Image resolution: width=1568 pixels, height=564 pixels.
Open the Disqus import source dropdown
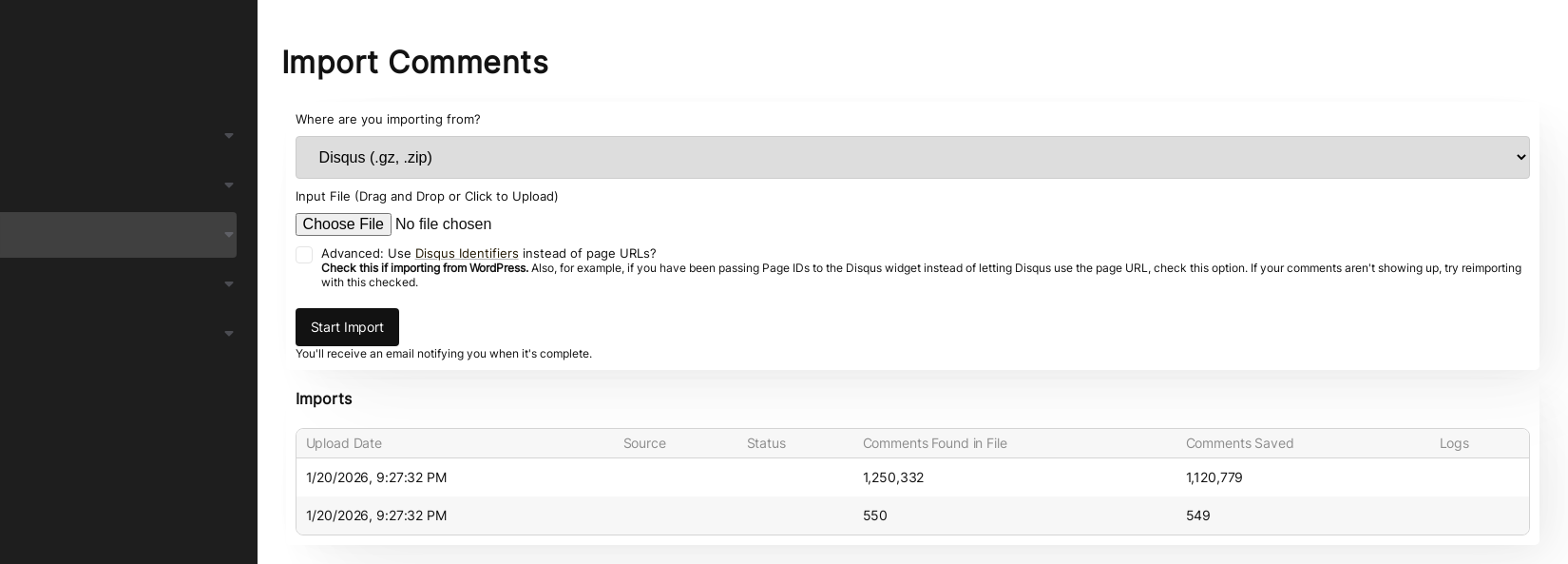911,157
